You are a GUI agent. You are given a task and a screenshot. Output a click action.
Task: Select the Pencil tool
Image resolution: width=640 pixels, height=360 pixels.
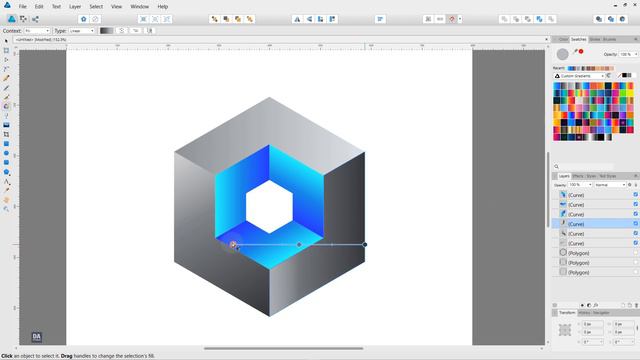pyautogui.click(x=6, y=88)
